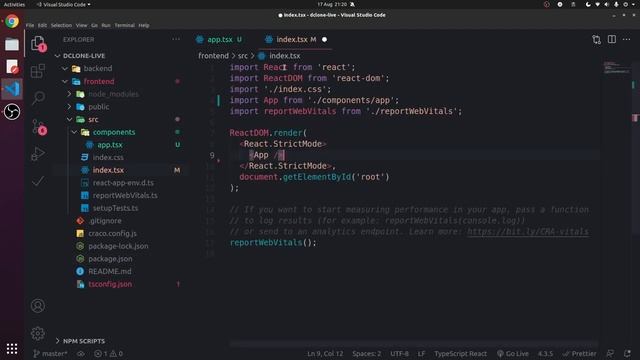Viewport: 640px width, 360px height.
Task: Click Go Live in status bar
Action: (512, 353)
